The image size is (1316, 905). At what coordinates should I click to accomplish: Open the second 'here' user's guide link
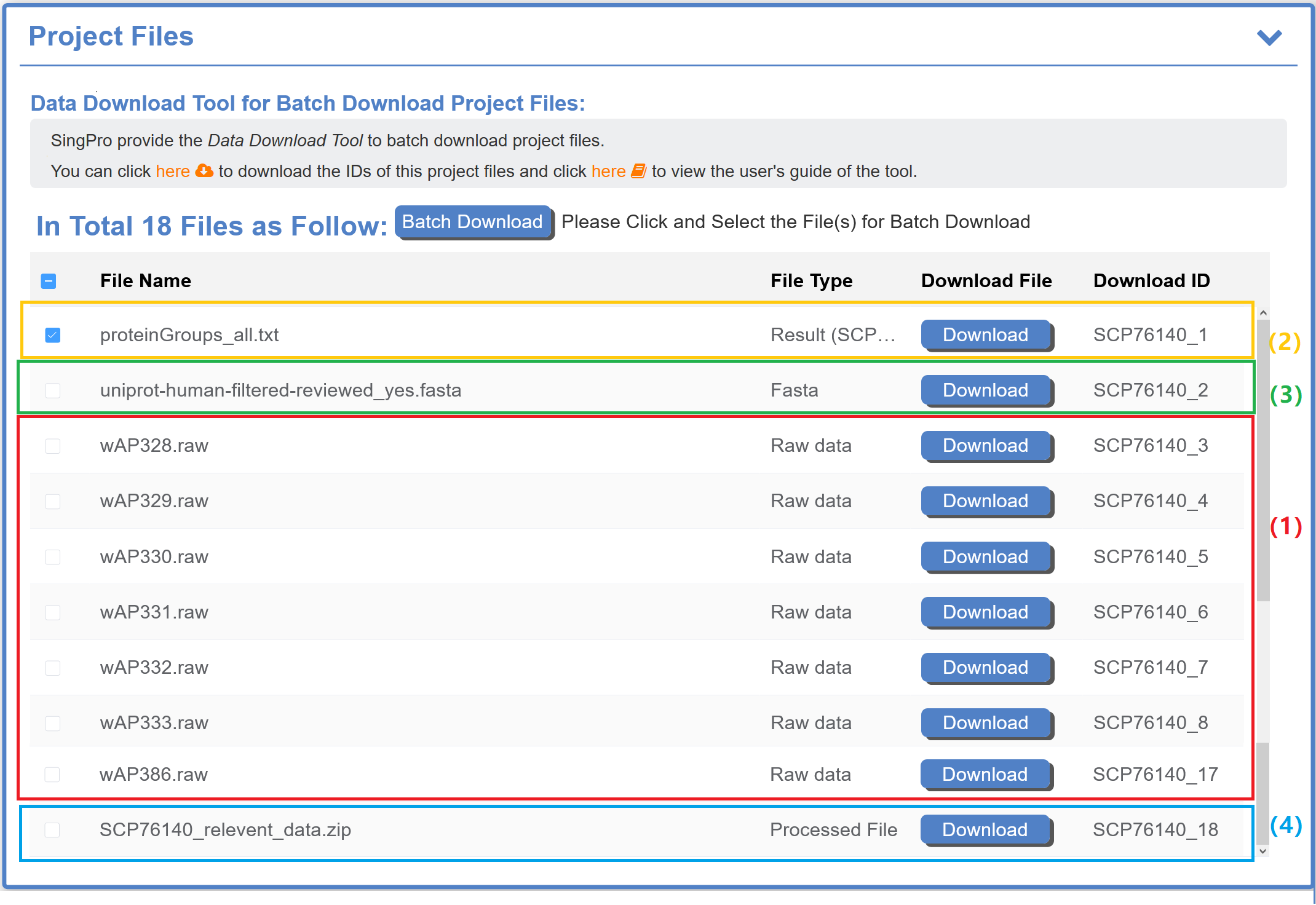point(608,171)
